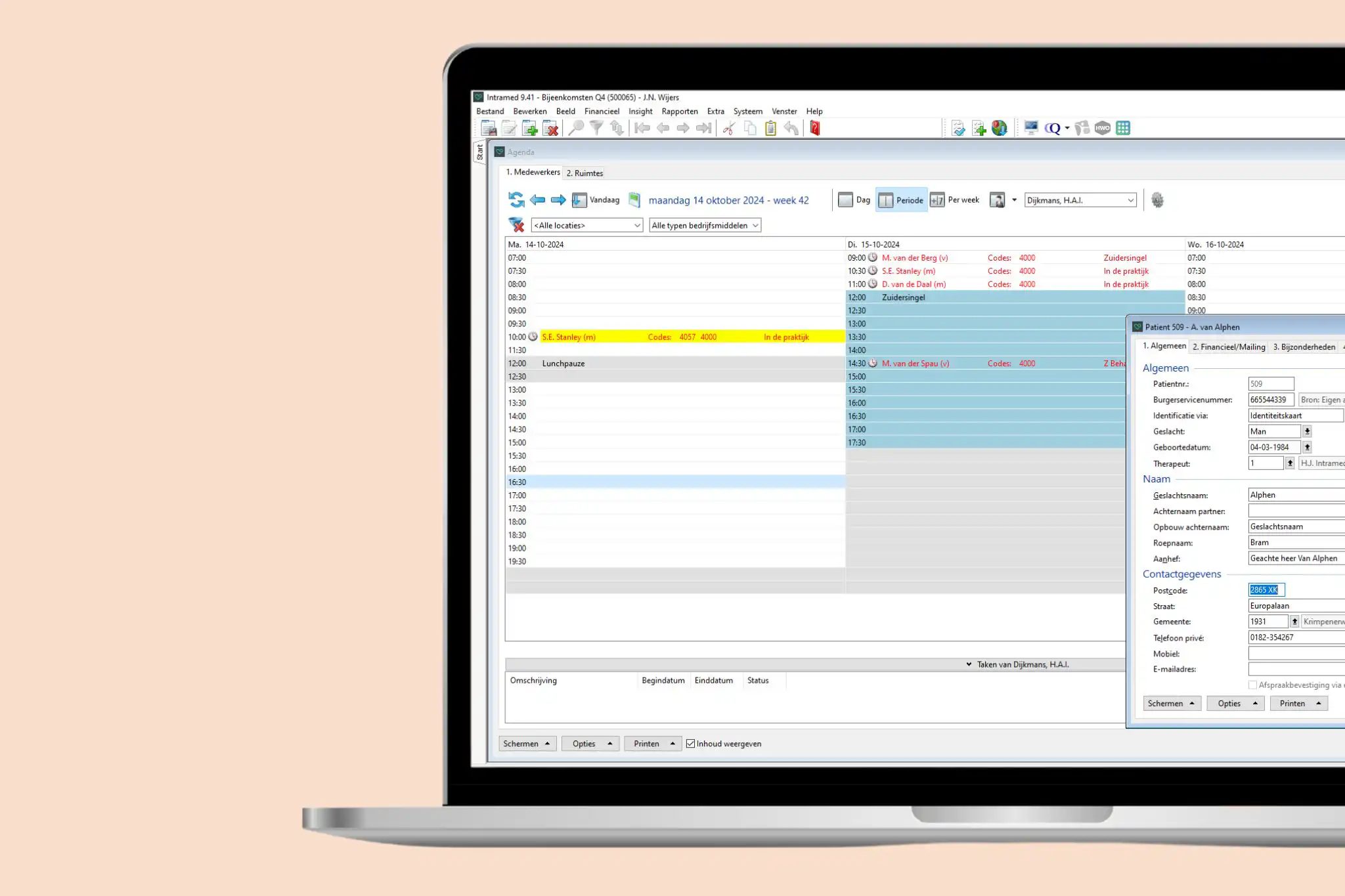Click the agenda settings gear icon
Viewport: 1345px width, 896px height.
[1157, 200]
